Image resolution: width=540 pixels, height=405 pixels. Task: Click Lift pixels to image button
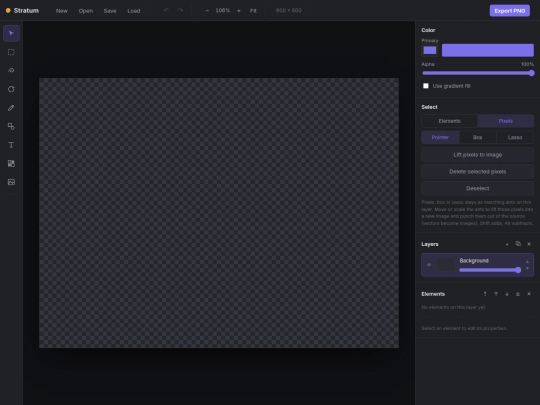tap(478, 155)
